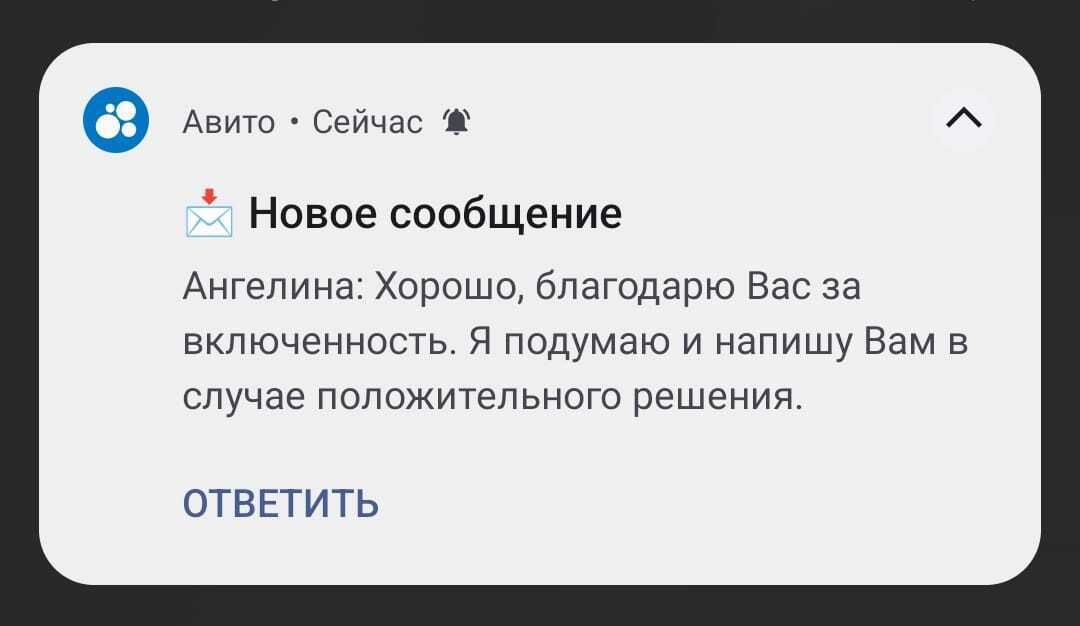This screenshot has width=1080, height=626.
Task: Click the alert bell icon beside Сейчас
Action: pyautogui.click(x=456, y=122)
